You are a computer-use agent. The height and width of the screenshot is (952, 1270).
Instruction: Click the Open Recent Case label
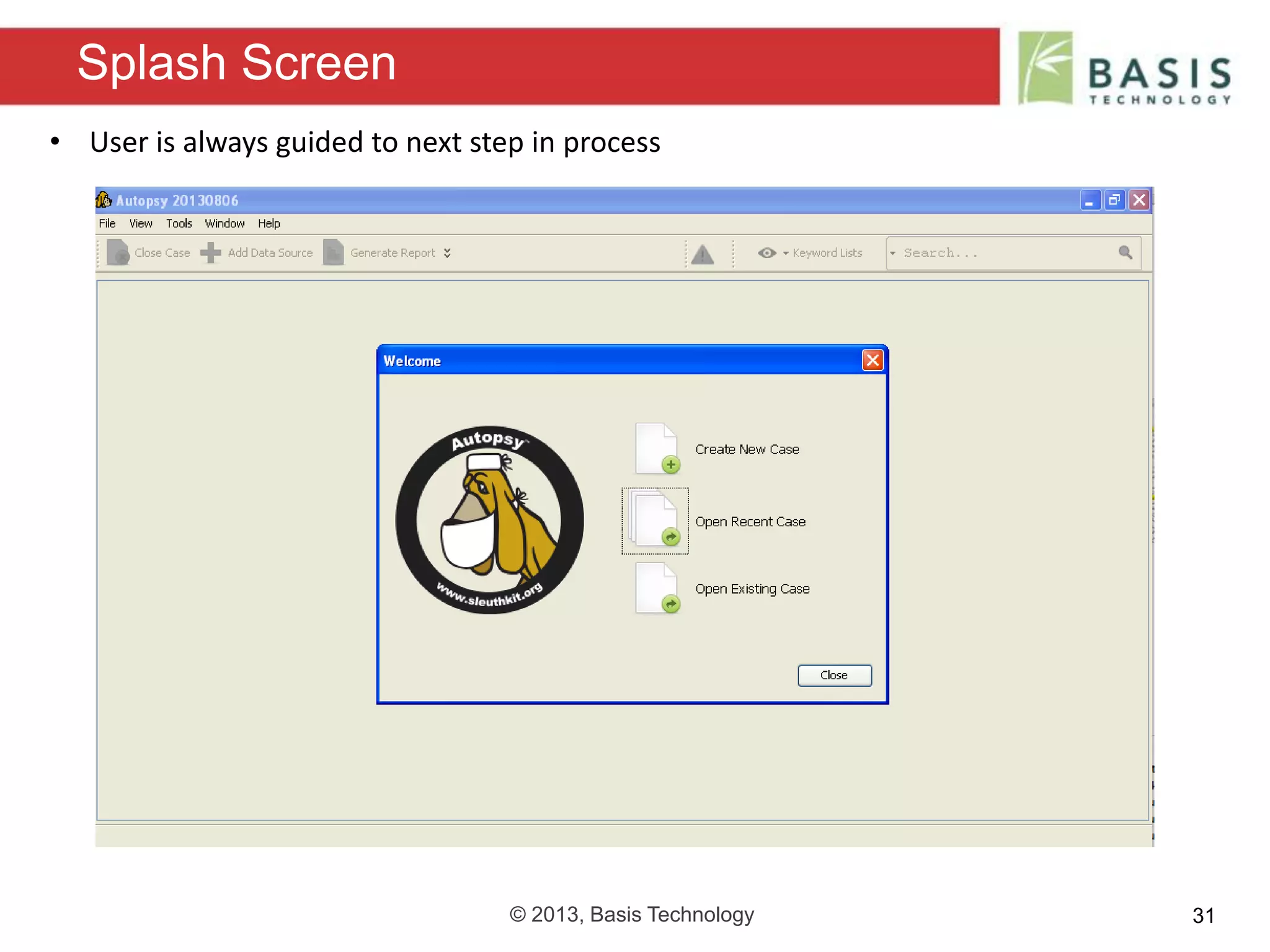(750, 522)
